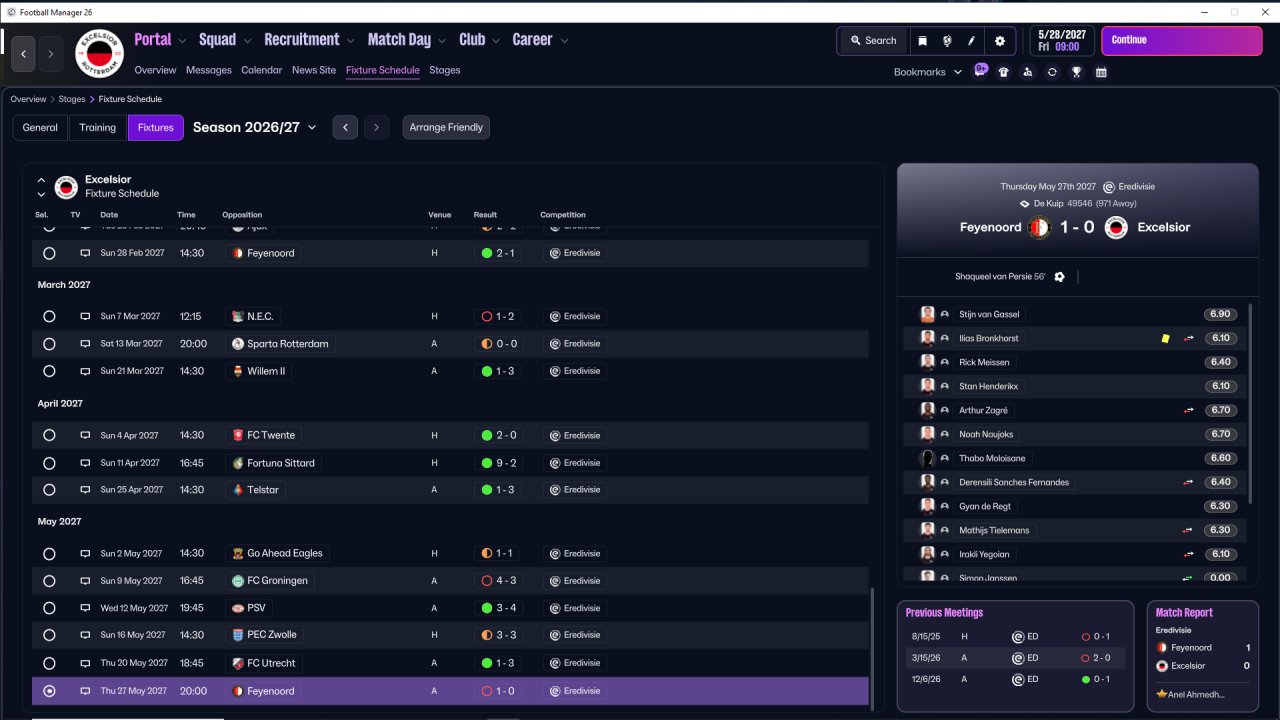
Task: Click the Excelsior crest in the match scoreline
Action: point(1116,227)
